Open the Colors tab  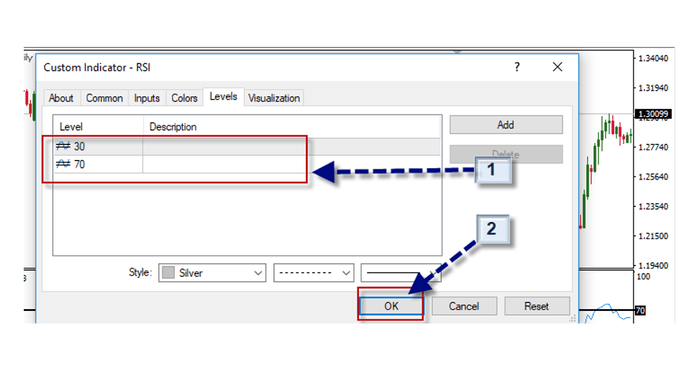[184, 98]
